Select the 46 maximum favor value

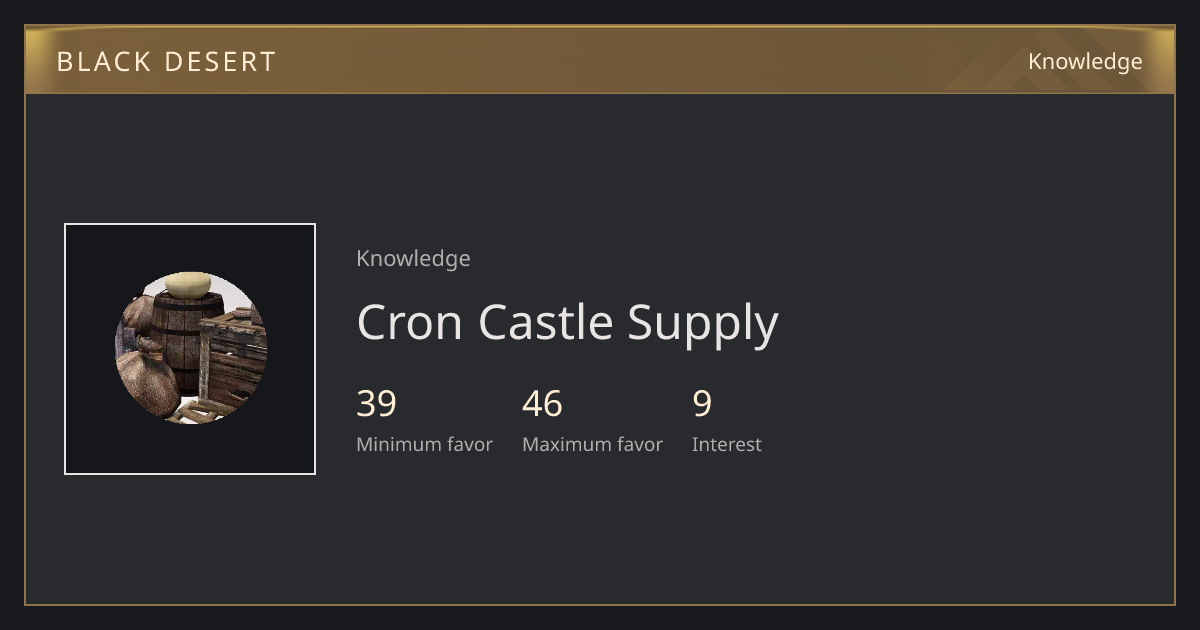[542, 404]
